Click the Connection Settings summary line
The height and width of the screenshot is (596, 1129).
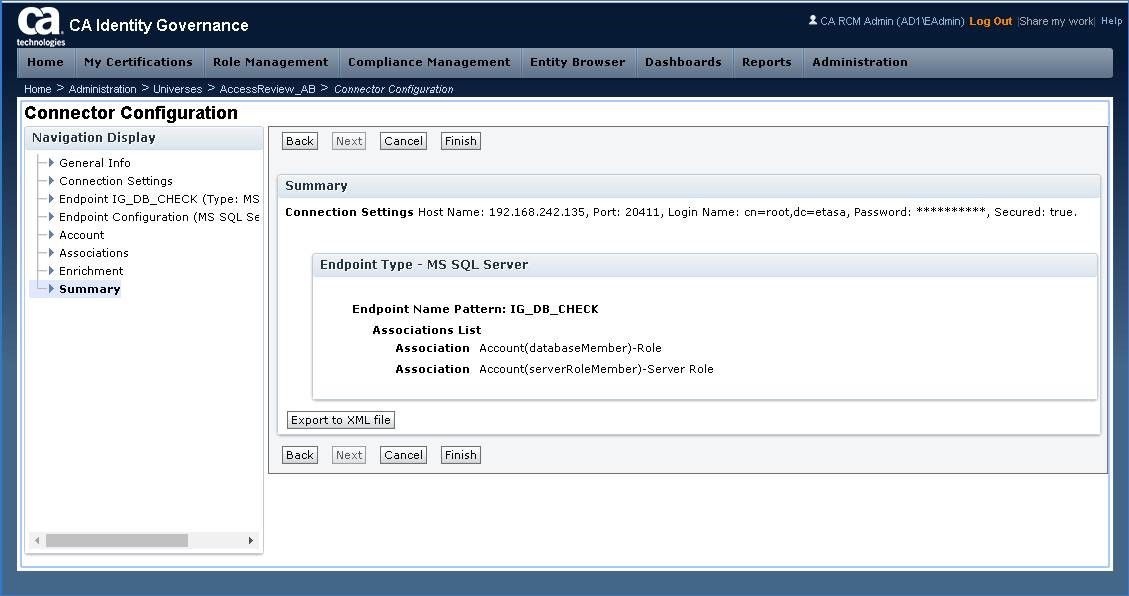click(681, 212)
